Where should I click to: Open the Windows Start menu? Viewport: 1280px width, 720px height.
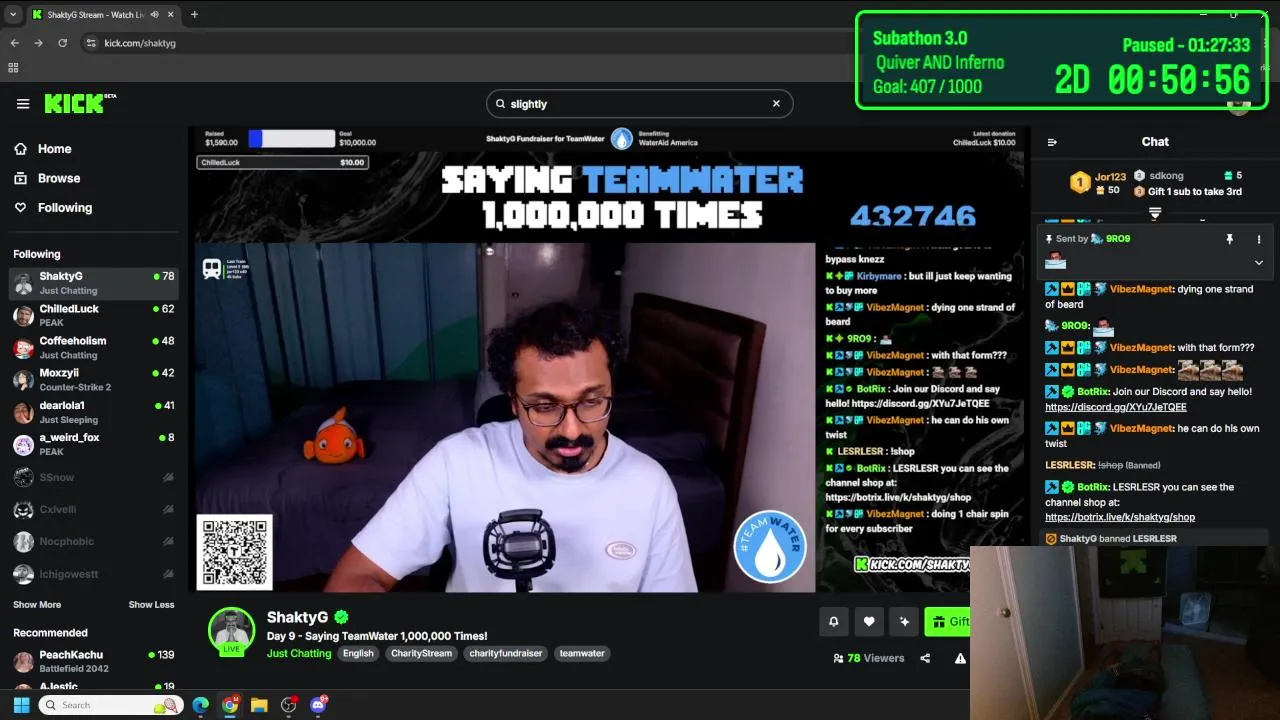click(x=21, y=705)
